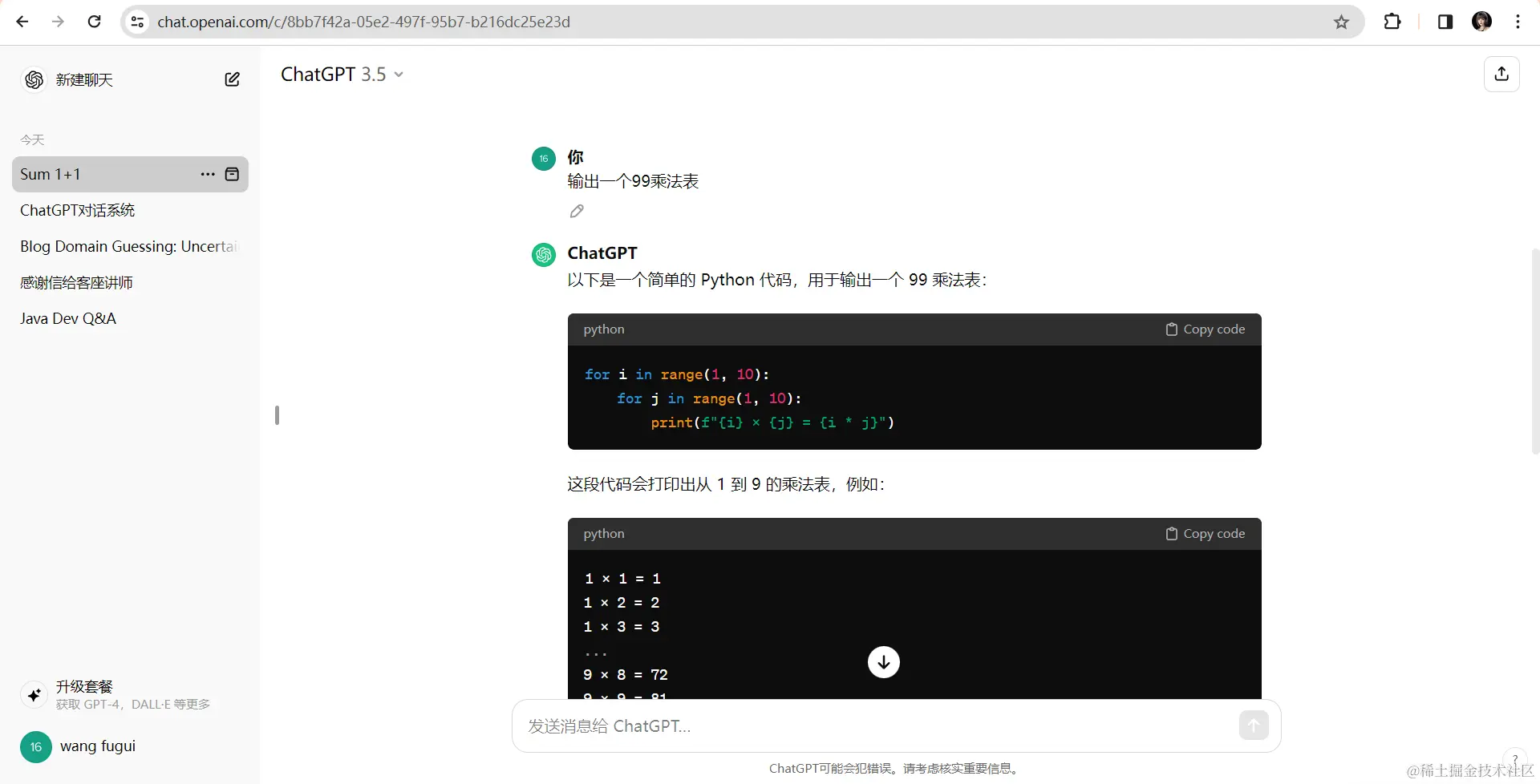Bookmark this page with star icon
This screenshot has width=1540, height=784.
coord(1341,22)
